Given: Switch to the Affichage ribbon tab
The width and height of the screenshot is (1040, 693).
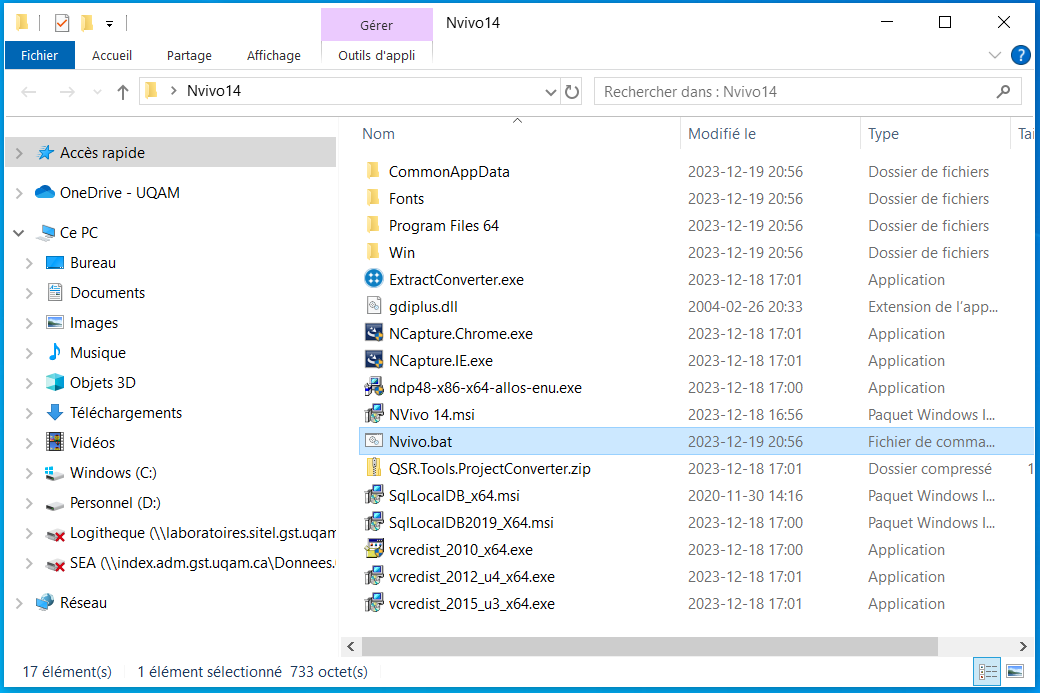Looking at the screenshot, I should 273,55.
